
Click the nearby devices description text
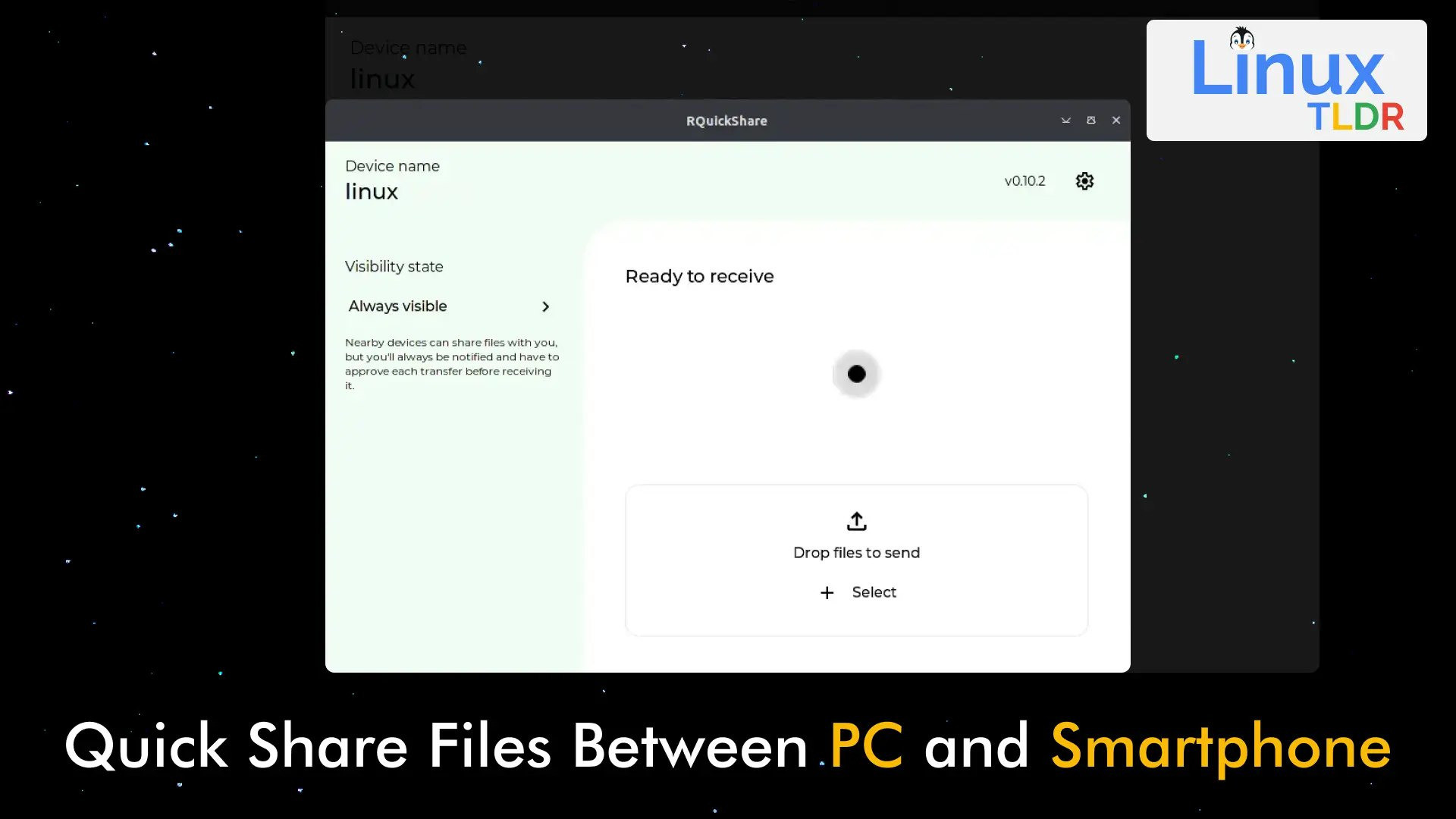pyautogui.click(x=451, y=364)
